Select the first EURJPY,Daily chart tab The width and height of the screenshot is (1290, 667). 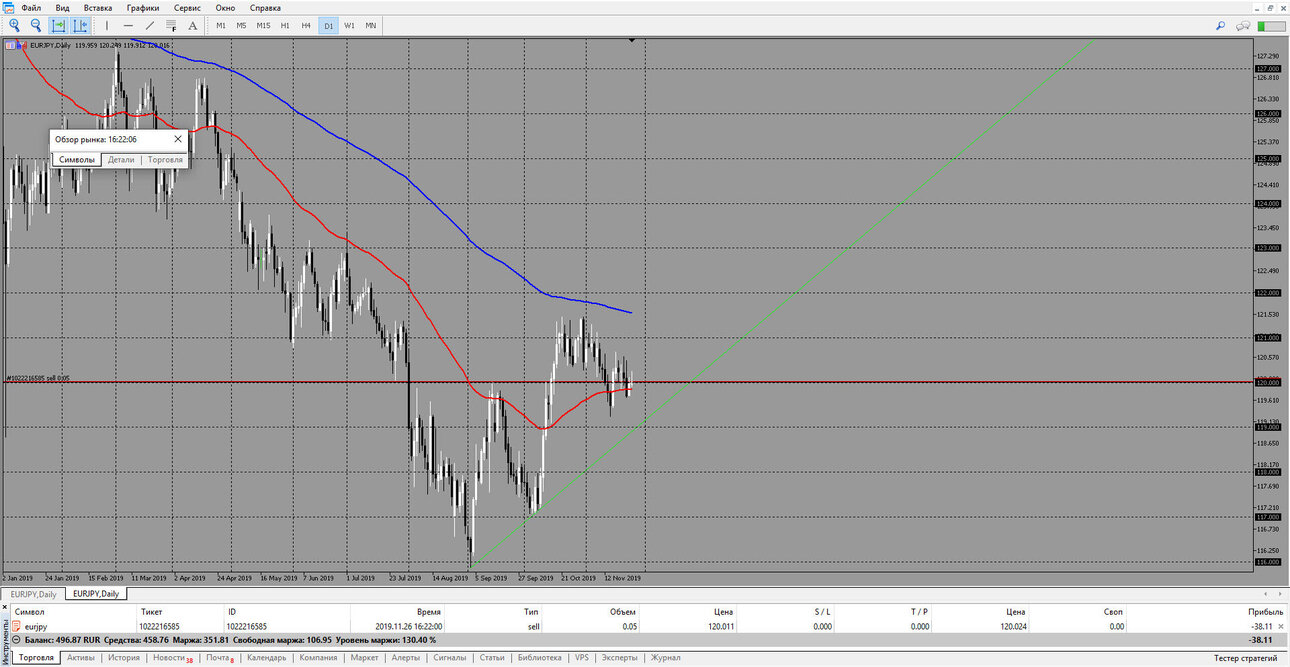[x=34, y=594]
